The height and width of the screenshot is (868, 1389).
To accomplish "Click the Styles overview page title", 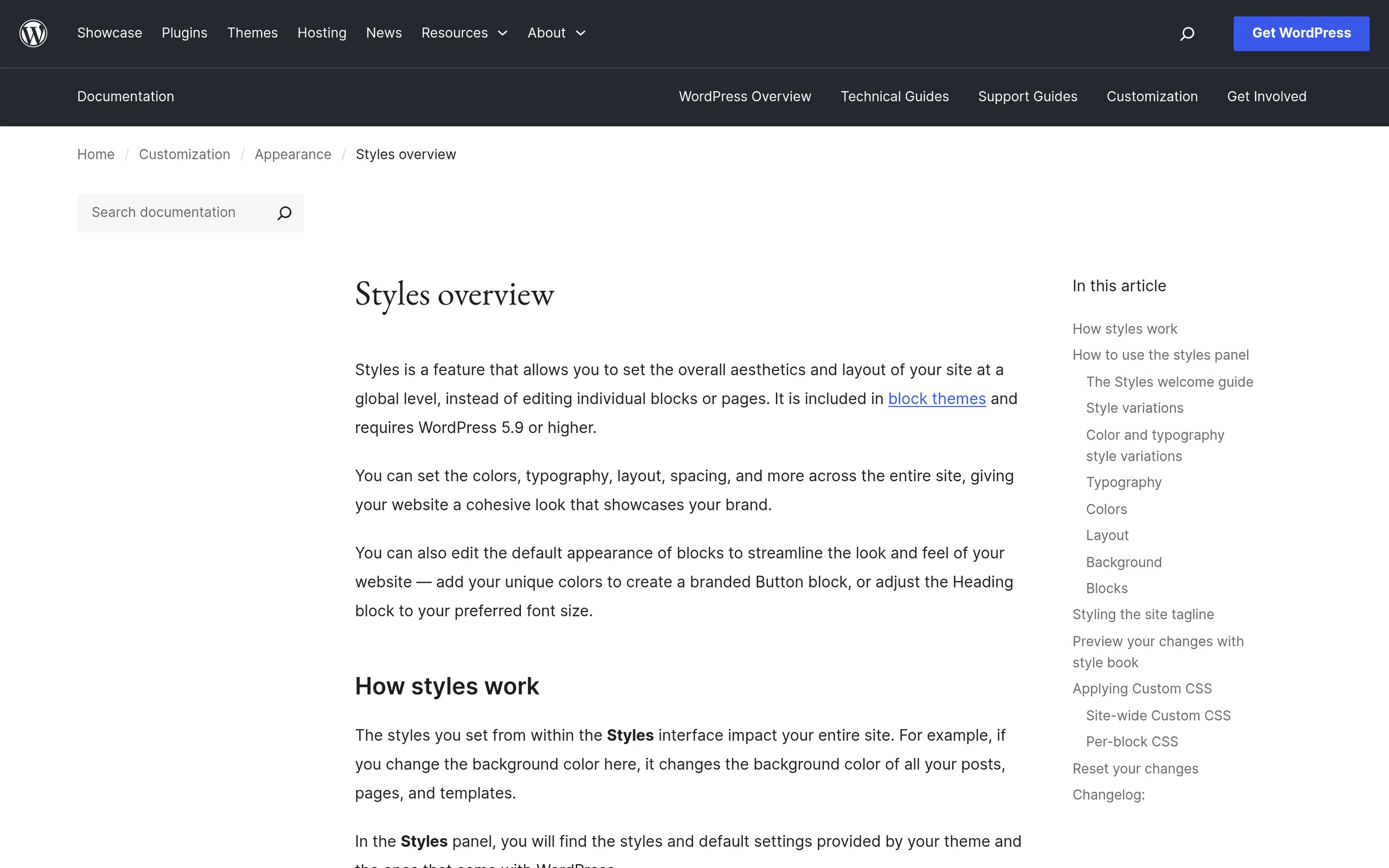I will coord(454,295).
